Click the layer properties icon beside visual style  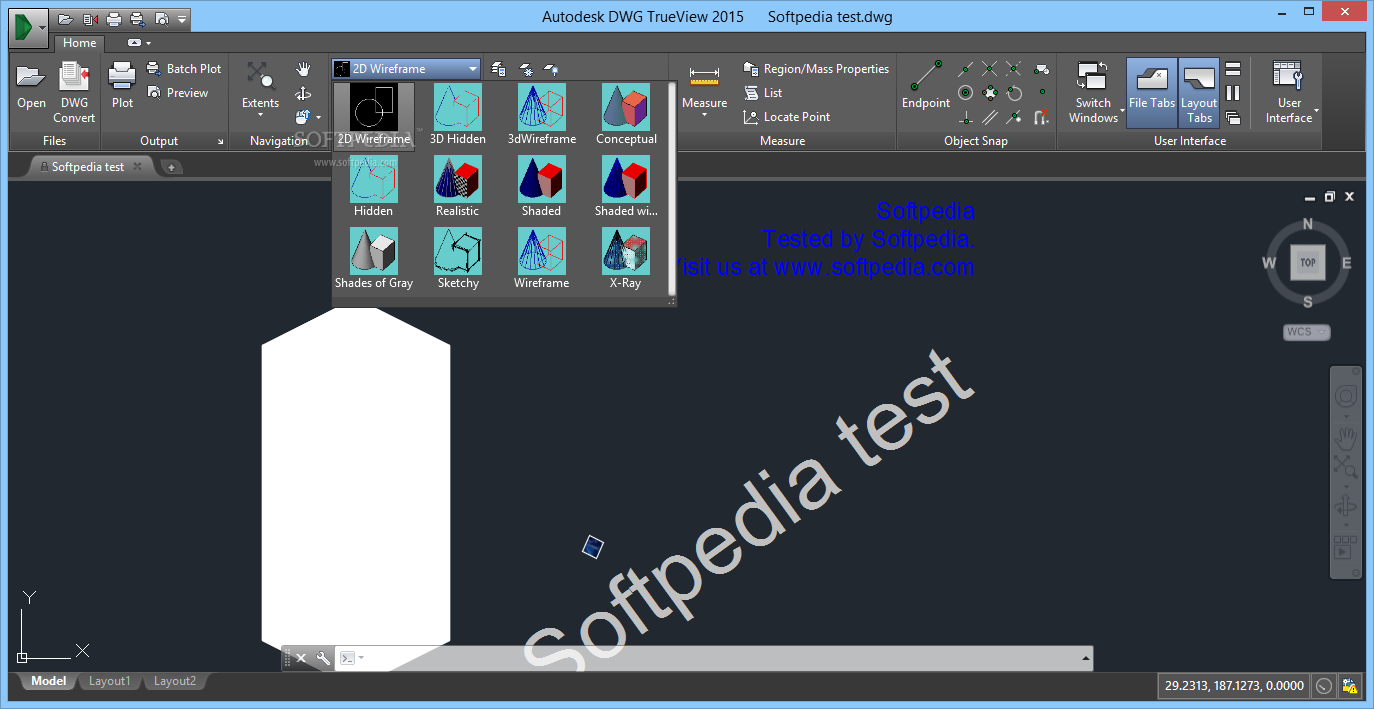coord(499,70)
